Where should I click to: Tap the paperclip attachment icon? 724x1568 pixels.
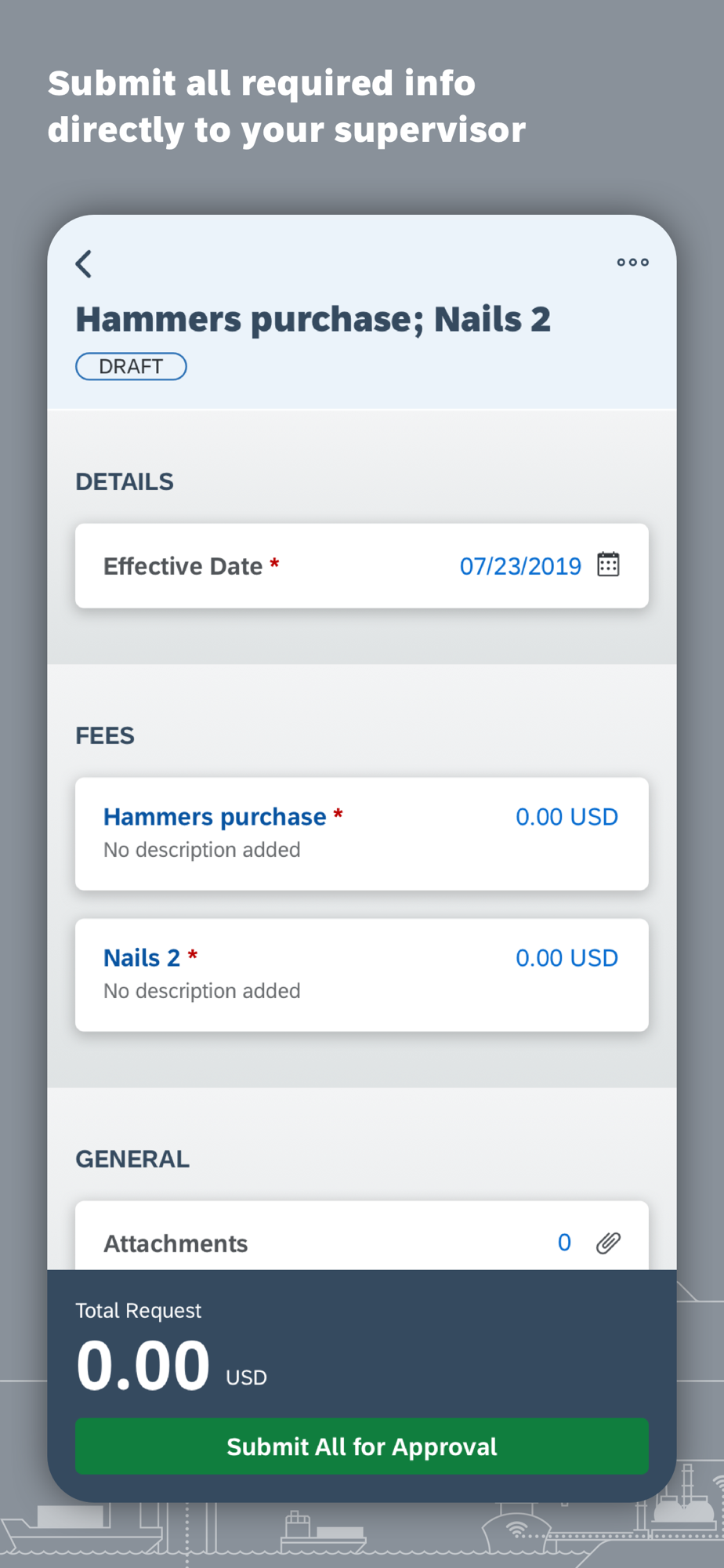(x=608, y=1243)
